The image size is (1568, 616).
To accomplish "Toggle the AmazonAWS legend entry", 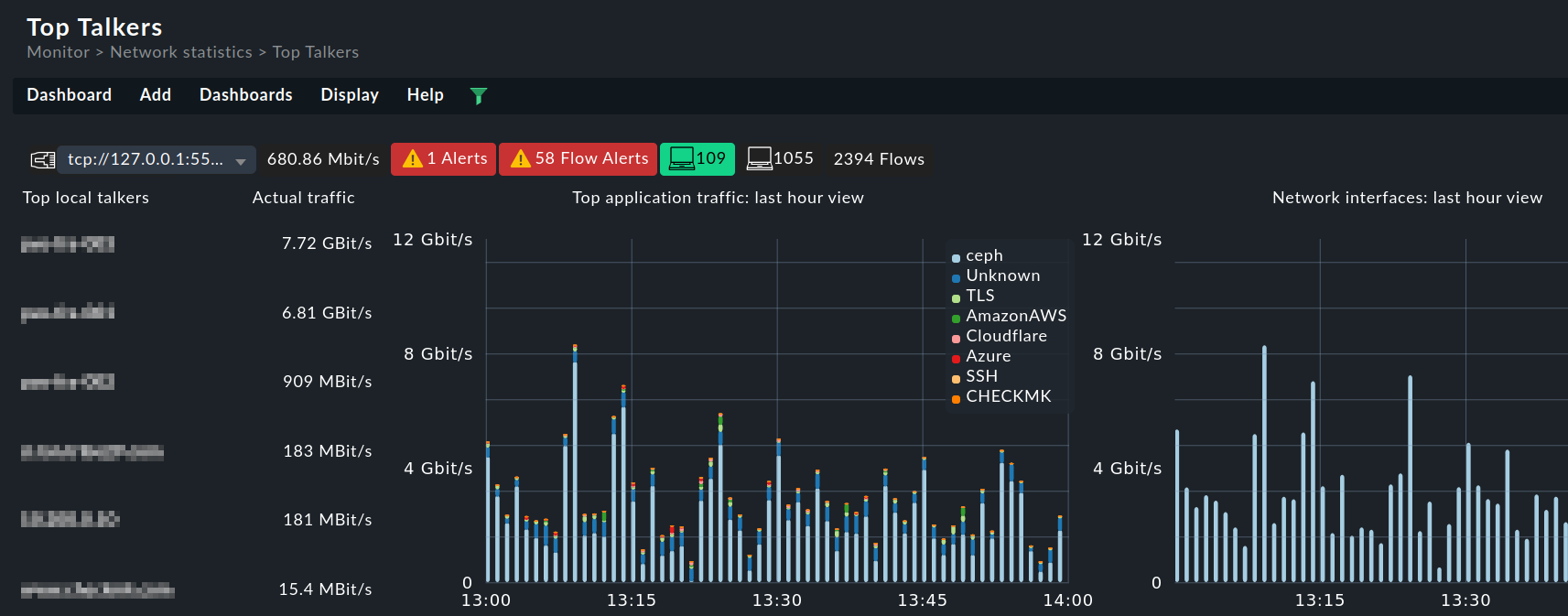I will (x=1015, y=316).
